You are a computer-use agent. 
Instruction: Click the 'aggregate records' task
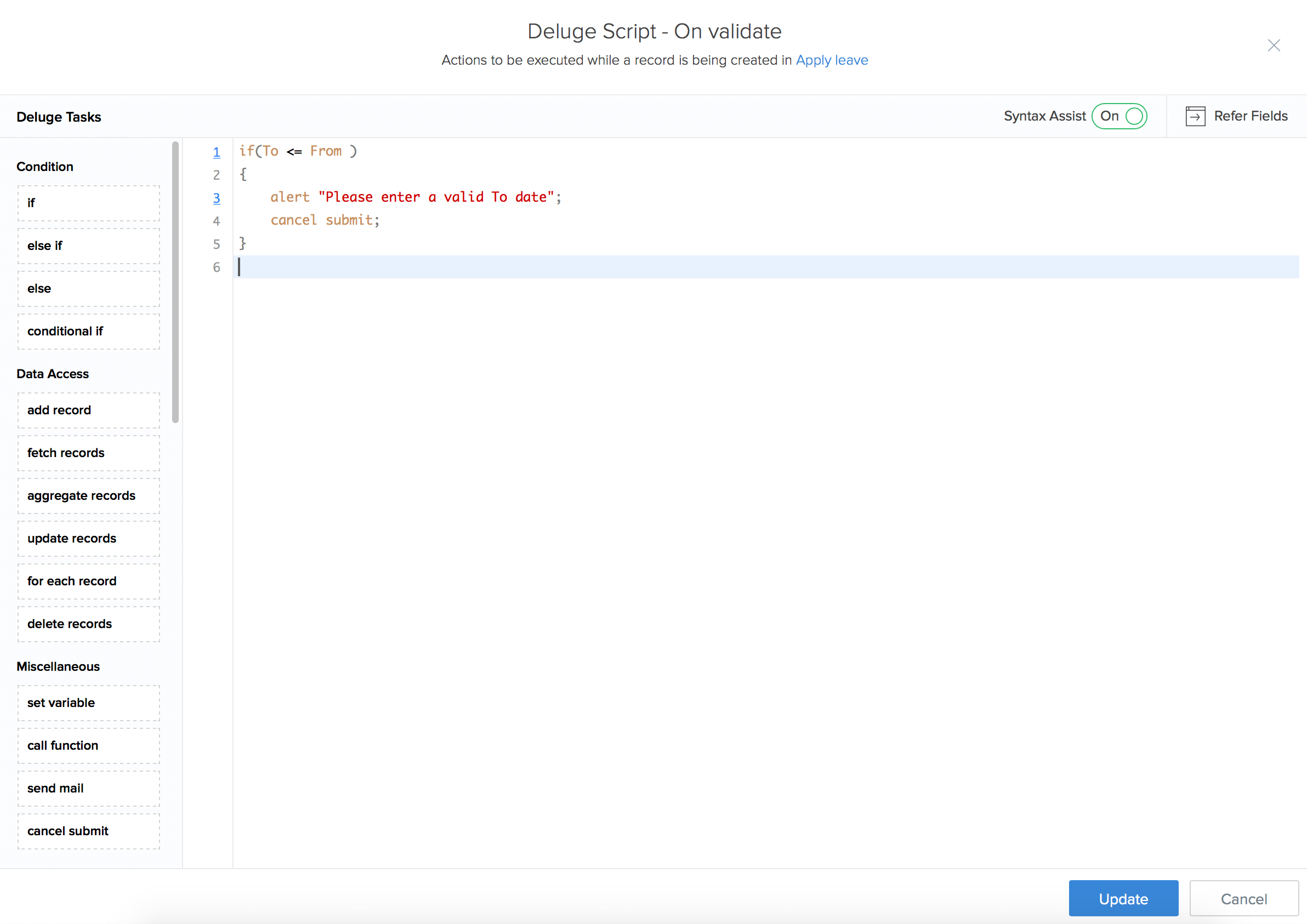point(88,495)
